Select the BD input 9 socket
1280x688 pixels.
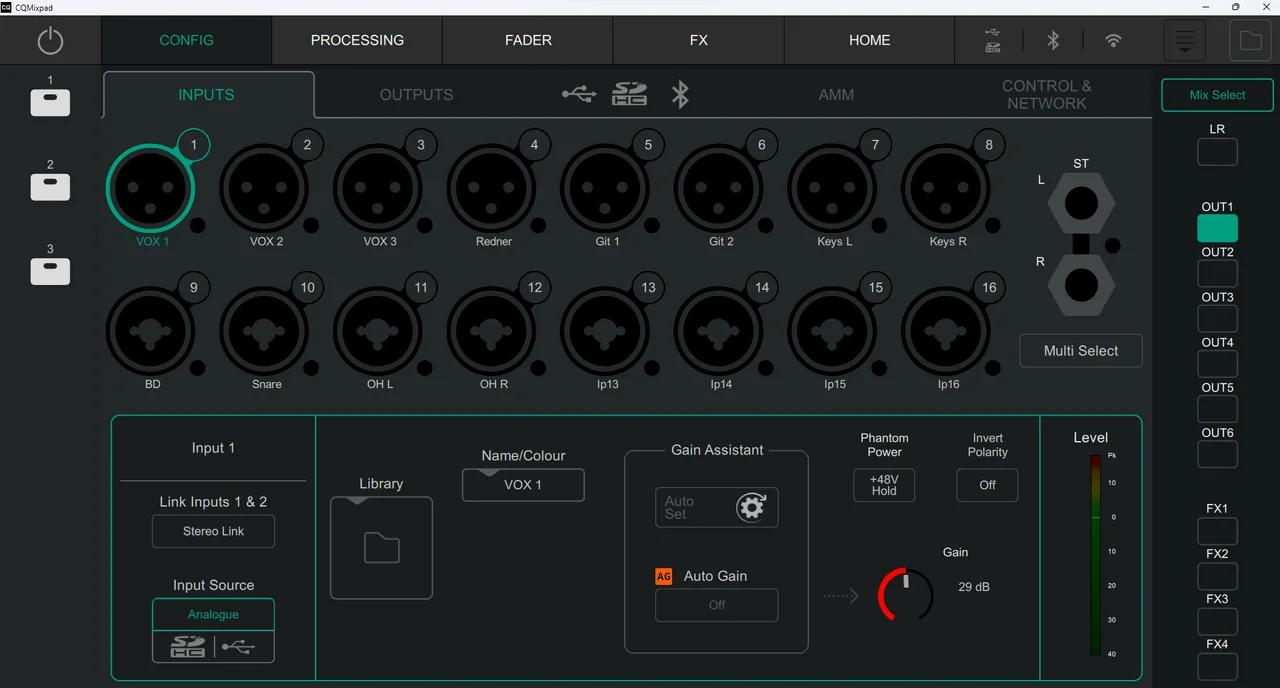(149, 331)
